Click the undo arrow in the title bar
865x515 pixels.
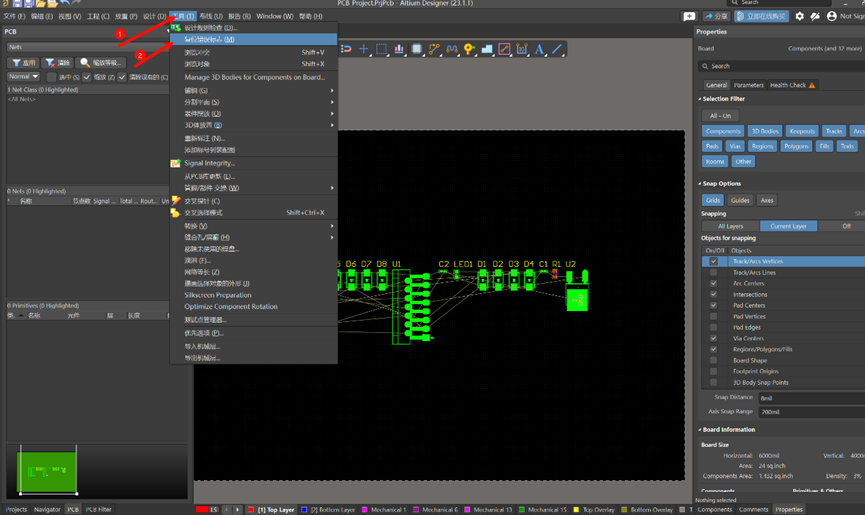click(65, 3)
